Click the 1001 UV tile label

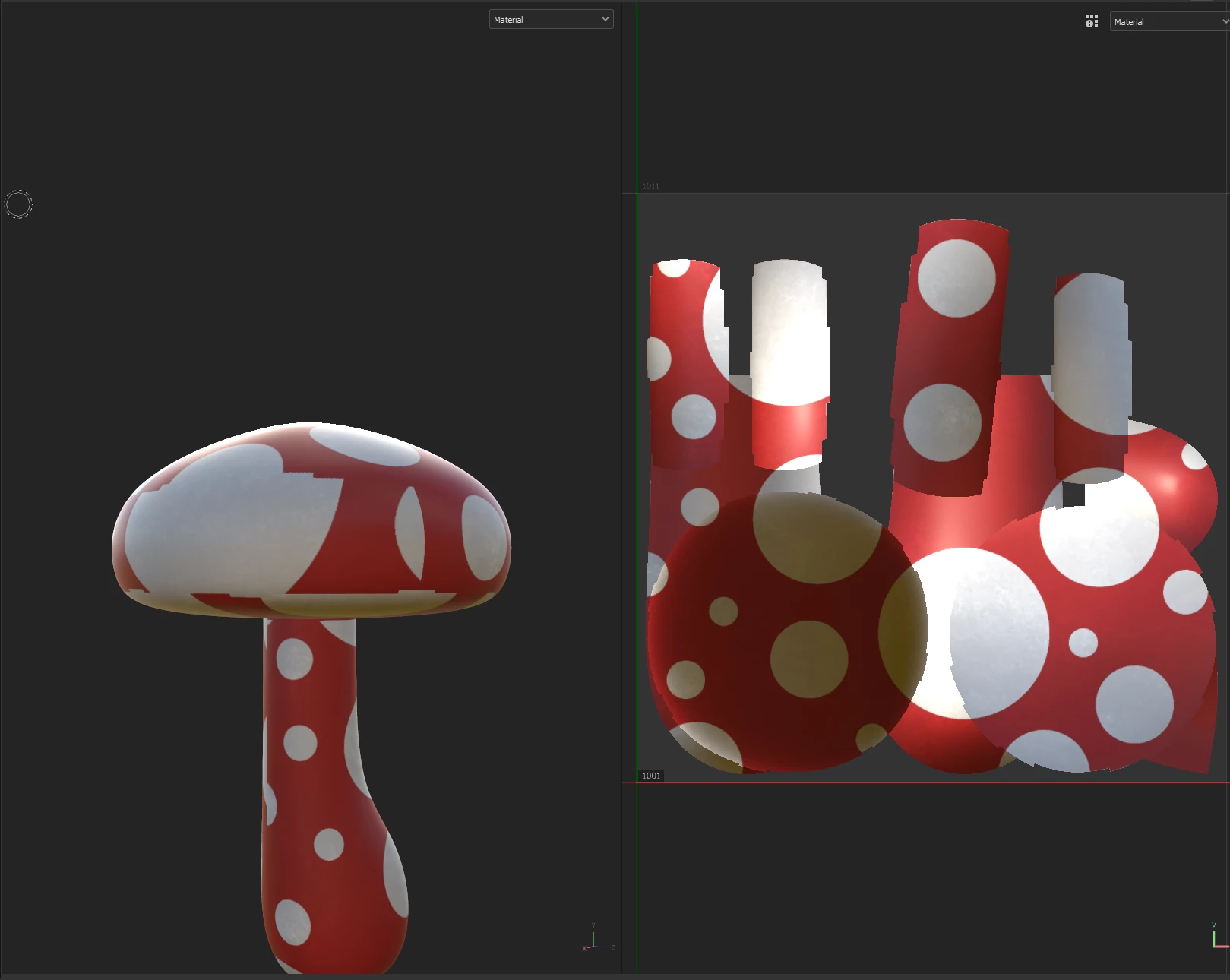pos(651,776)
